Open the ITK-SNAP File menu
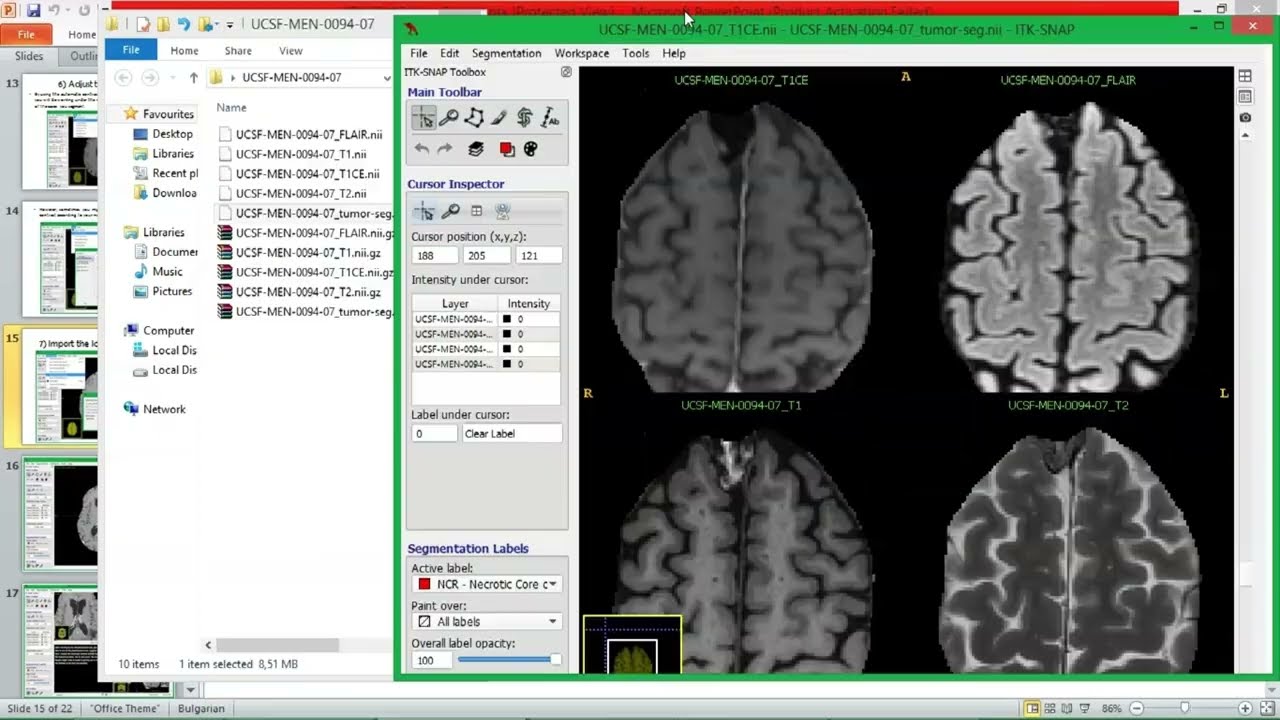The width and height of the screenshot is (1280, 720). click(419, 53)
